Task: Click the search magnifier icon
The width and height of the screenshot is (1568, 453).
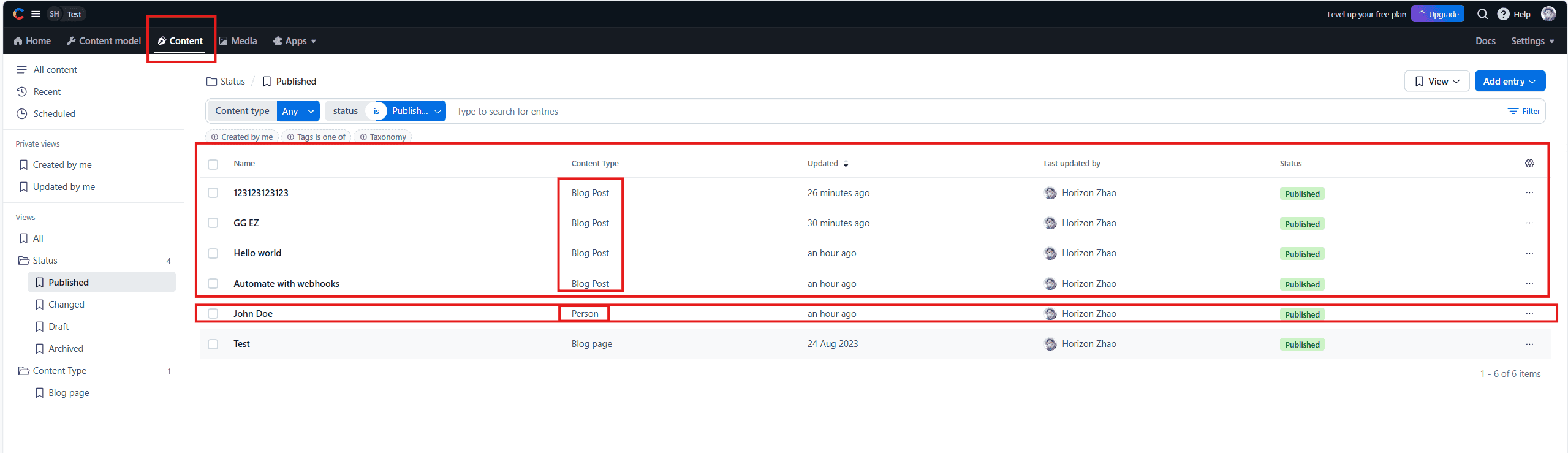Action: click(1482, 13)
